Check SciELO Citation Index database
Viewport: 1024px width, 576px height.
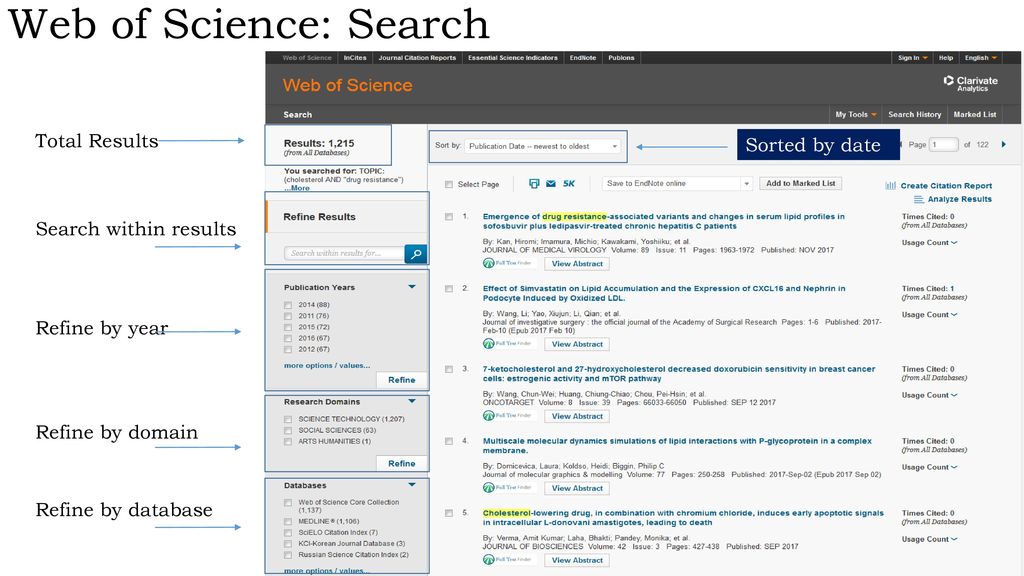(x=288, y=533)
